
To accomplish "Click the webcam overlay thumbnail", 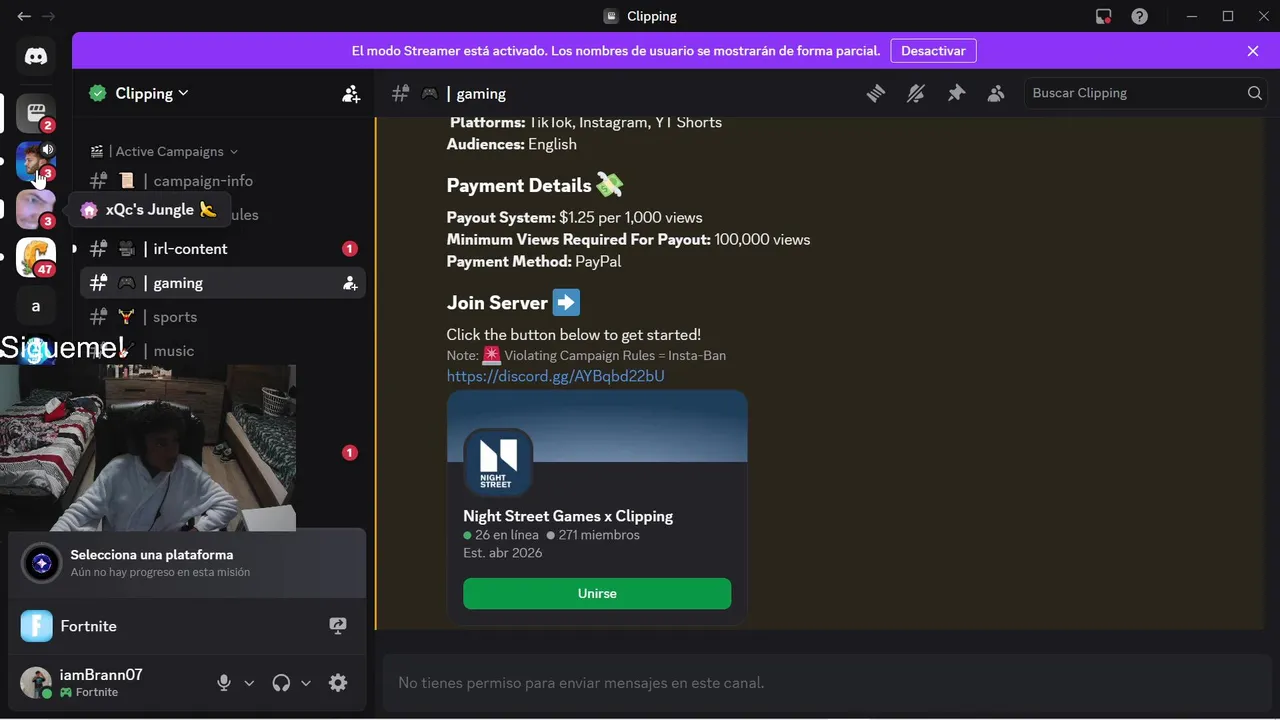I will click(148, 448).
